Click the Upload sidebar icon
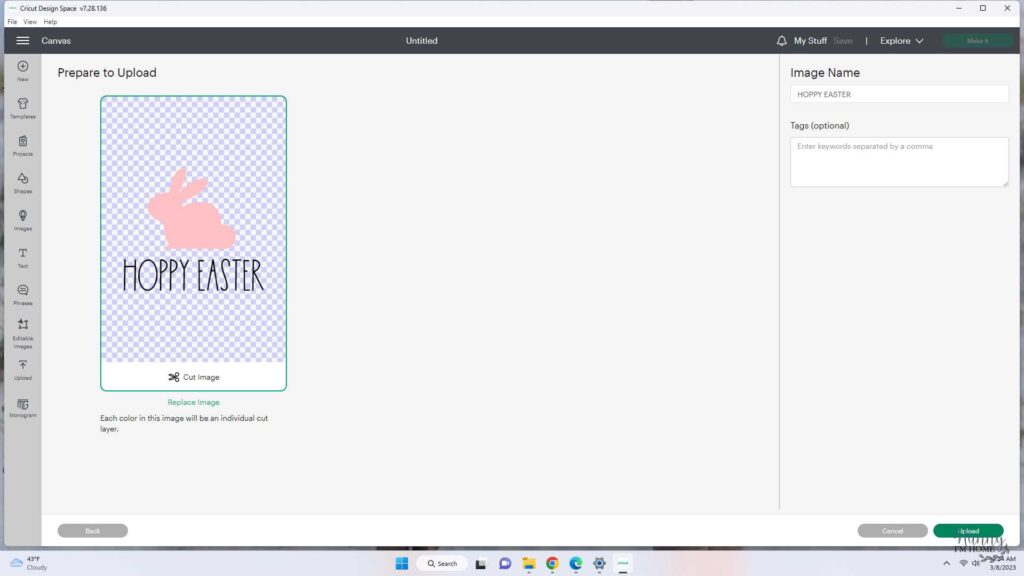The image size is (1024, 576). pos(23,370)
